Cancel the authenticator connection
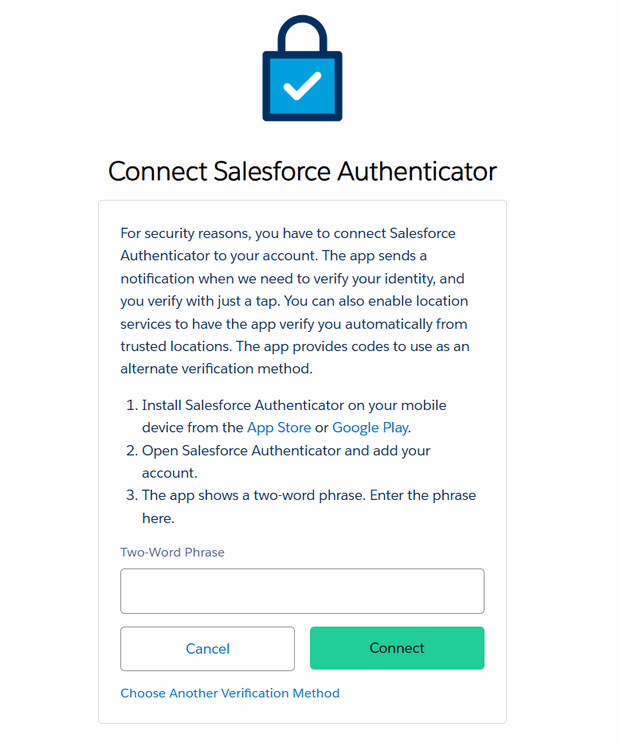The height and width of the screenshot is (746, 620). (x=207, y=648)
